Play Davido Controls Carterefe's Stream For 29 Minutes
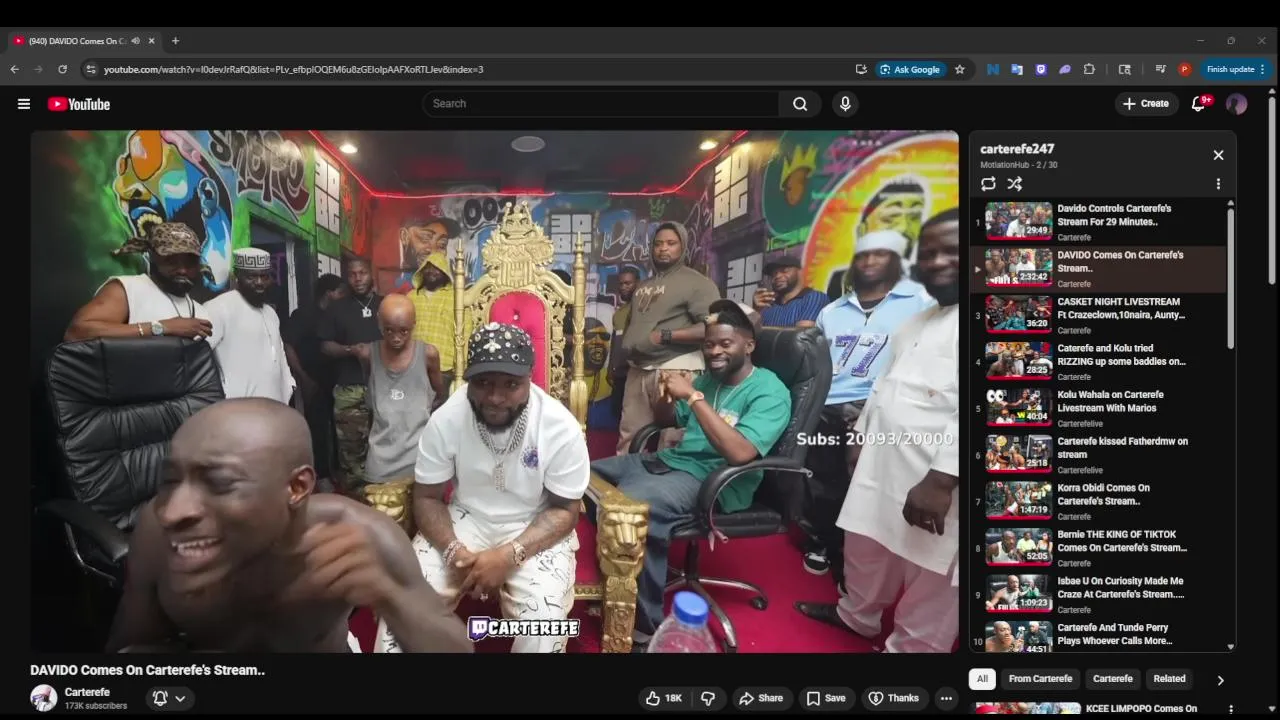Screen dimensions: 1280x720 click(x=1097, y=222)
